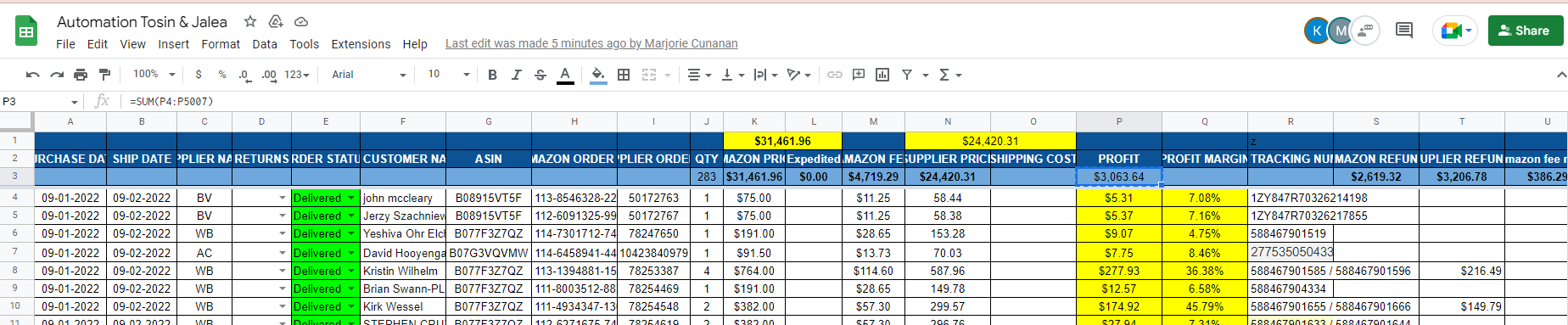
Task: Toggle strikethrough formatting
Action: (540, 75)
